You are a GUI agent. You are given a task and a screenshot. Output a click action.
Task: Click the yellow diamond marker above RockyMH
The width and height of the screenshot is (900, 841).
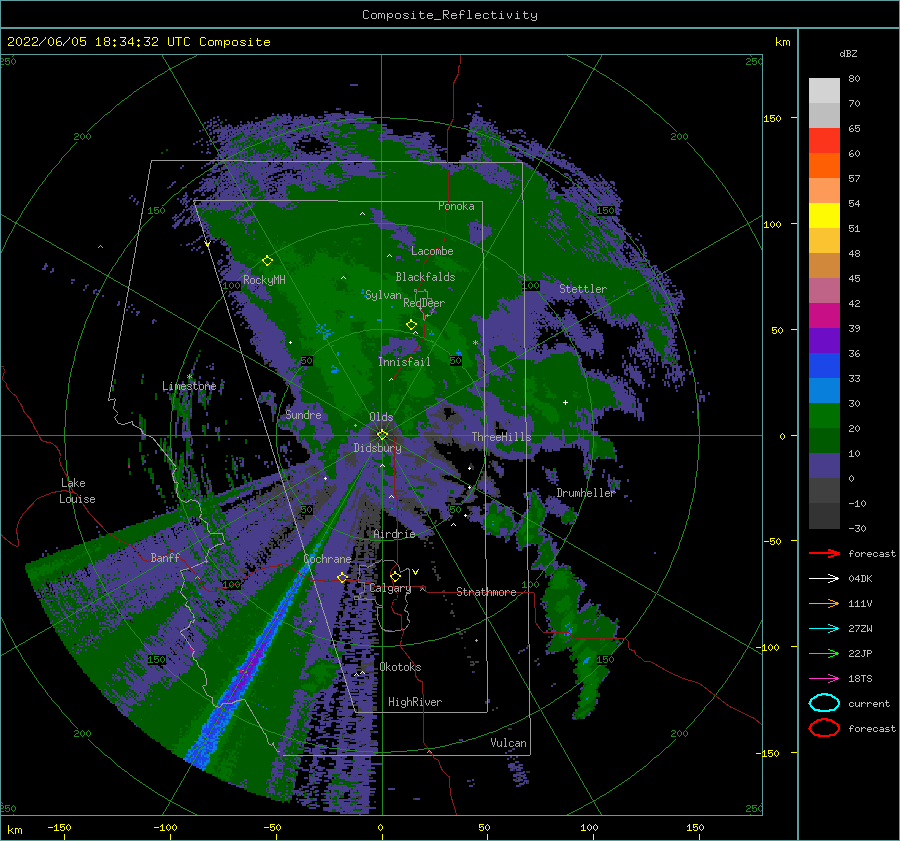(x=267, y=261)
